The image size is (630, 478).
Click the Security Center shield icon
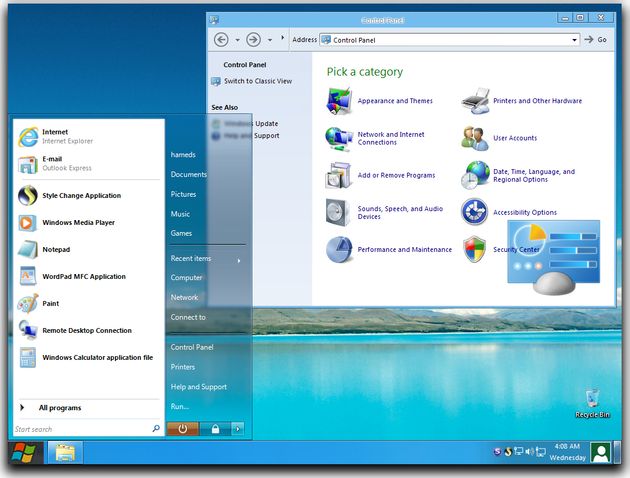click(x=475, y=249)
